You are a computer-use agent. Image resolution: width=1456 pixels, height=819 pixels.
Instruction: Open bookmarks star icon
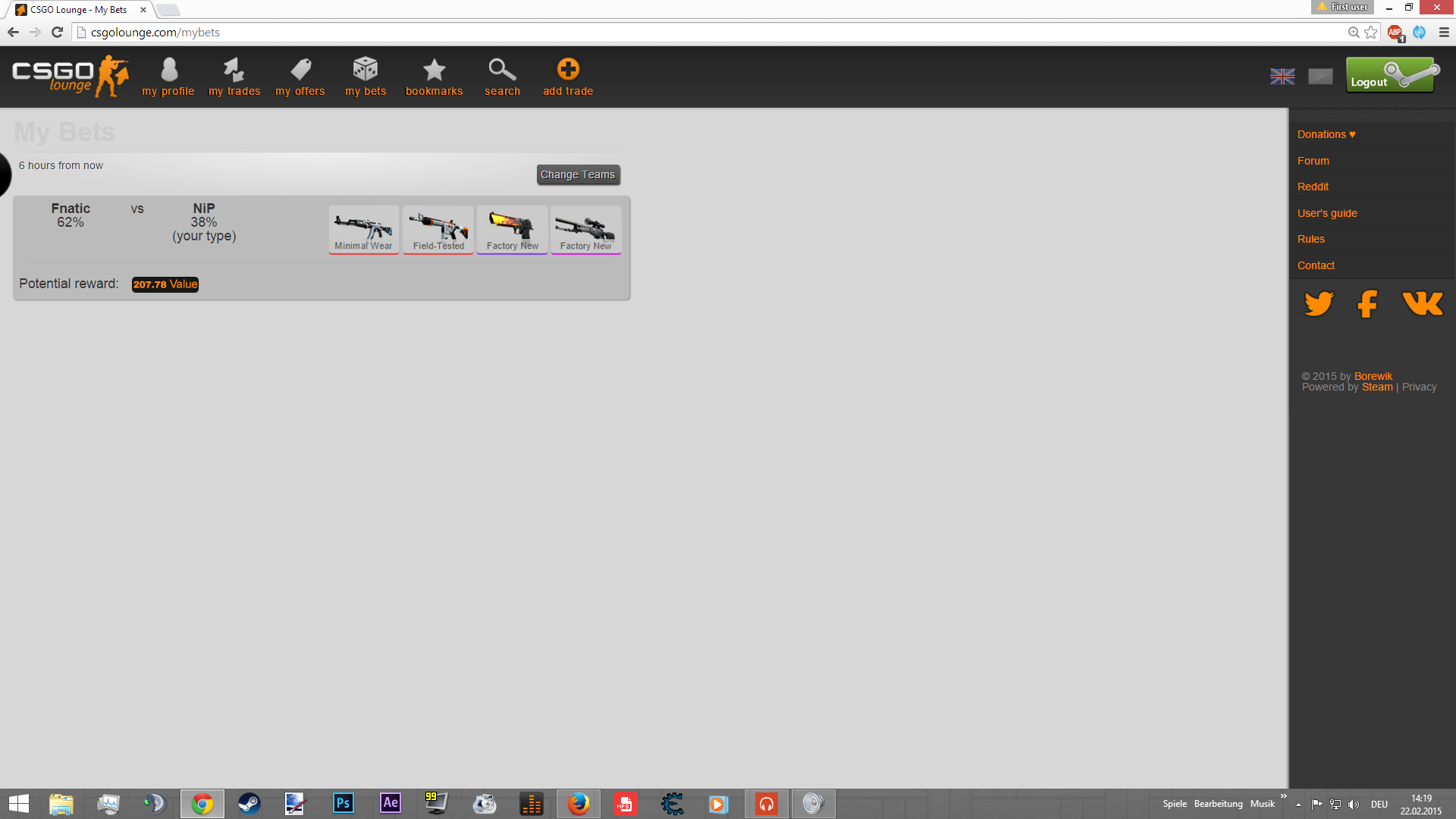click(434, 71)
